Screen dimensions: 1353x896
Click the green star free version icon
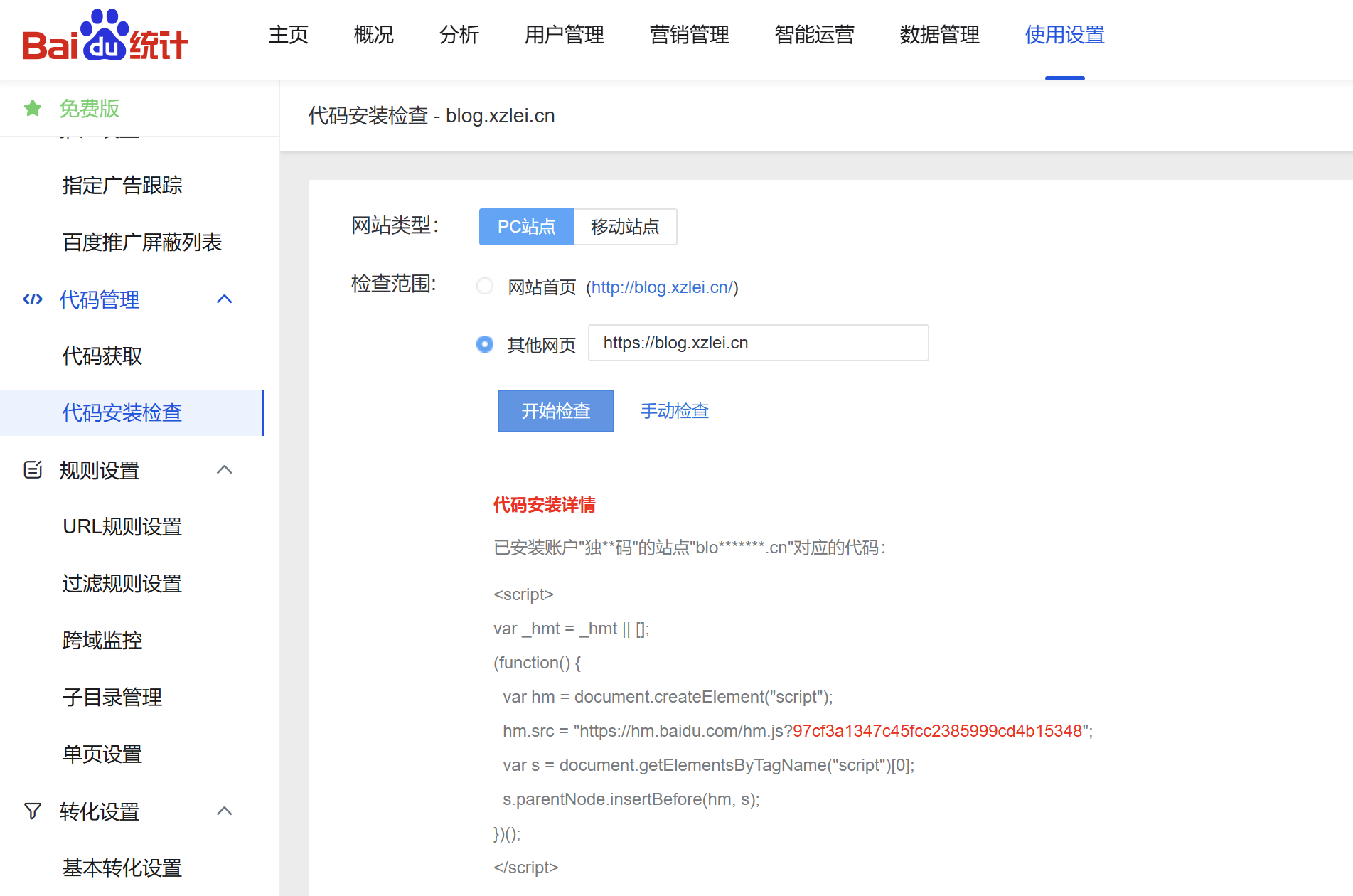[x=33, y=108]
